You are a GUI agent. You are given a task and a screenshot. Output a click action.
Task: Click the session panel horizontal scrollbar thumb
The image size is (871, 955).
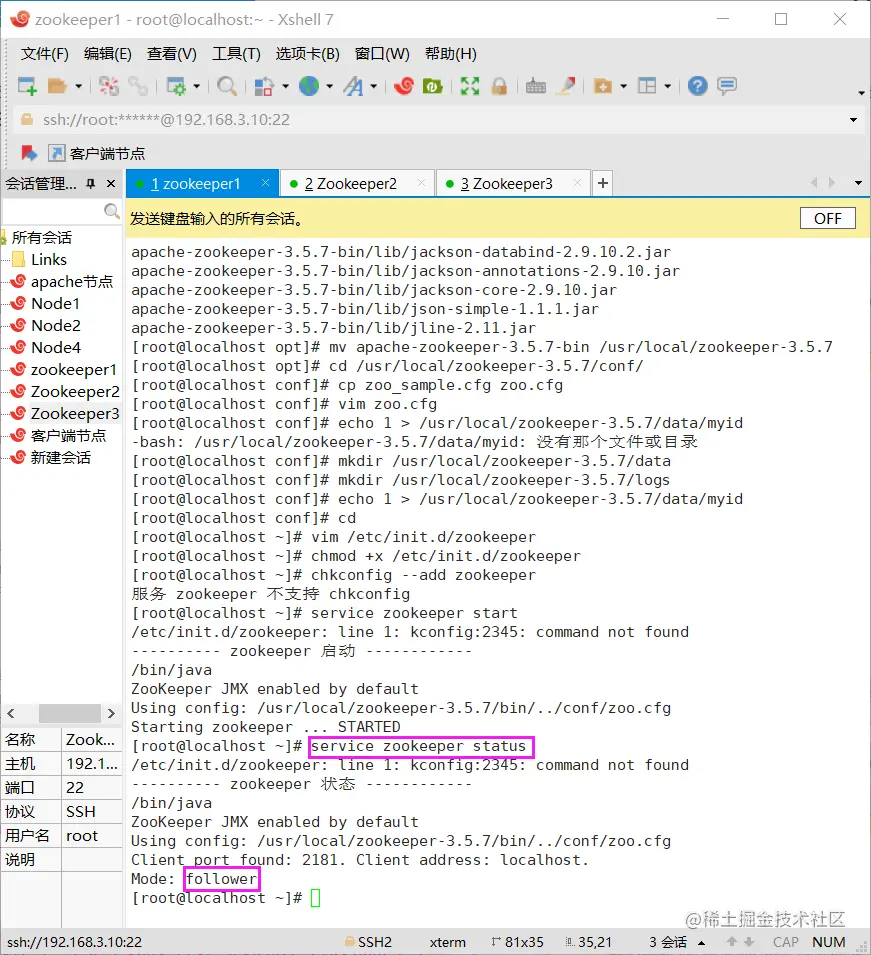tap(70, 713)
